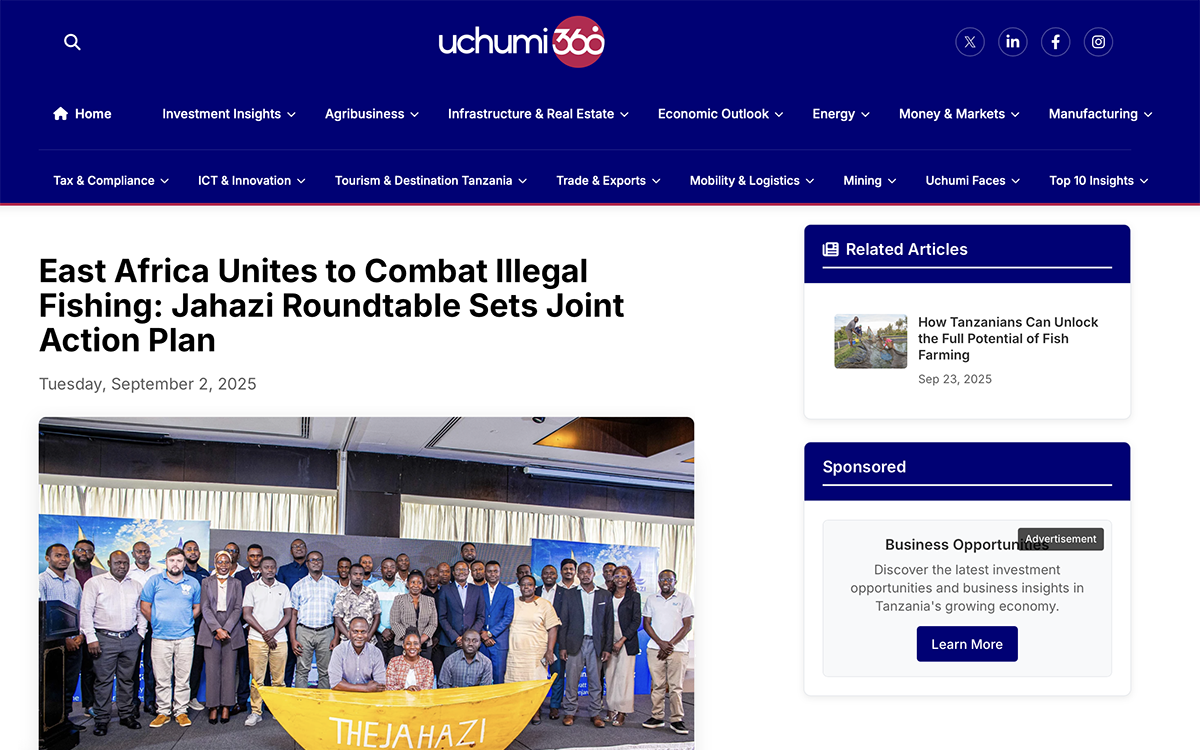Open the Mining menu item
The height and width of the screenshot is (750, 1200).
870,181
